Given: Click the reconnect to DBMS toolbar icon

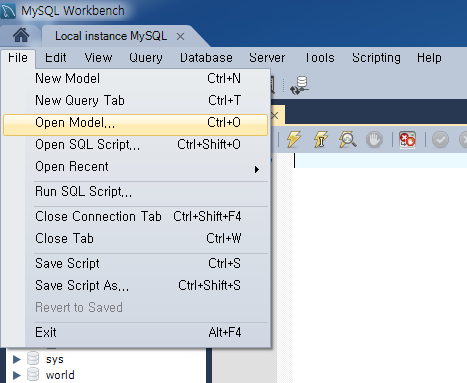Looking at the screenshot, I should tap(299, 86).
